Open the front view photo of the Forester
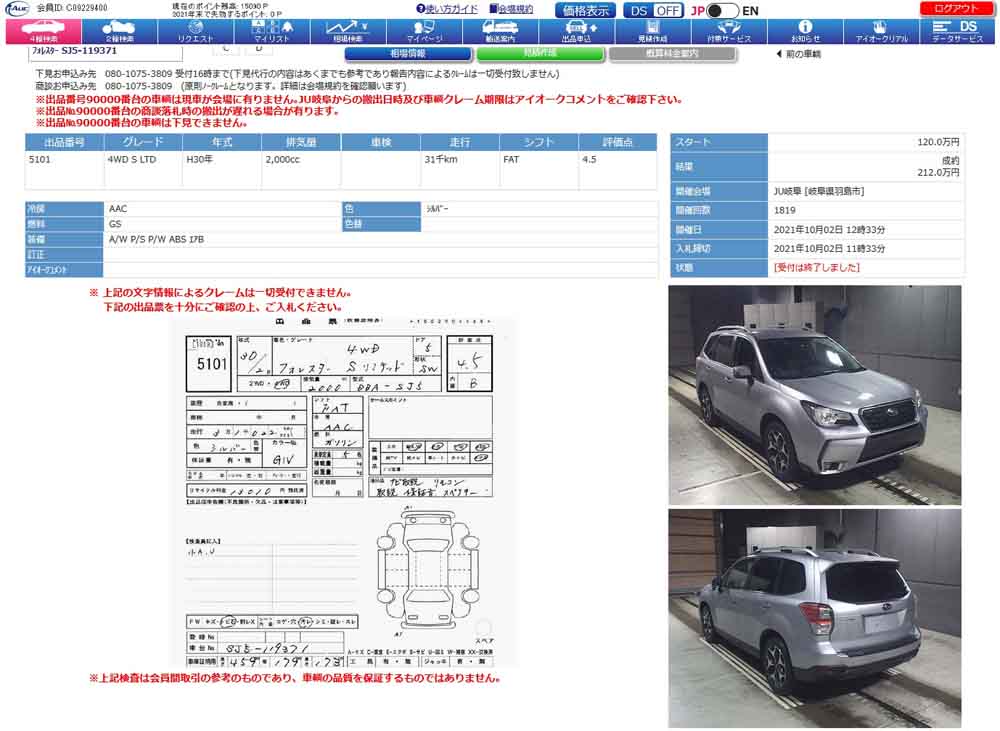1000x731 pixels. click(814, 395)
